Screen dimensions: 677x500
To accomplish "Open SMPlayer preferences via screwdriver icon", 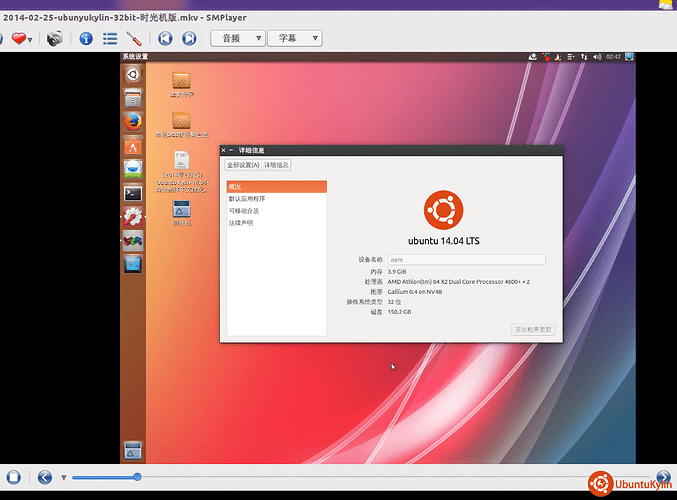I will coord(134,38).
